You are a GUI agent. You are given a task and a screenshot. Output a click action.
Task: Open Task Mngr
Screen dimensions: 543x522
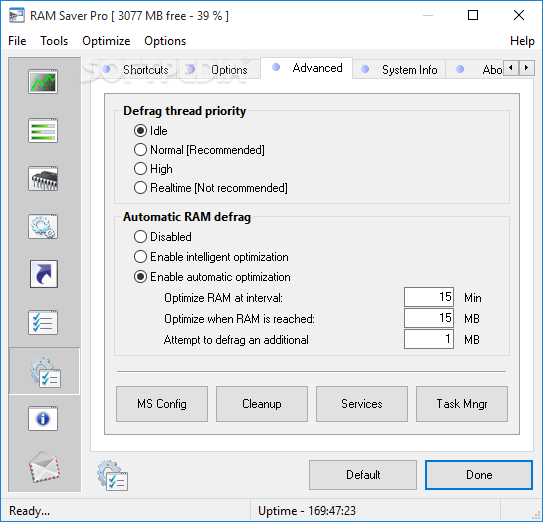462,404
